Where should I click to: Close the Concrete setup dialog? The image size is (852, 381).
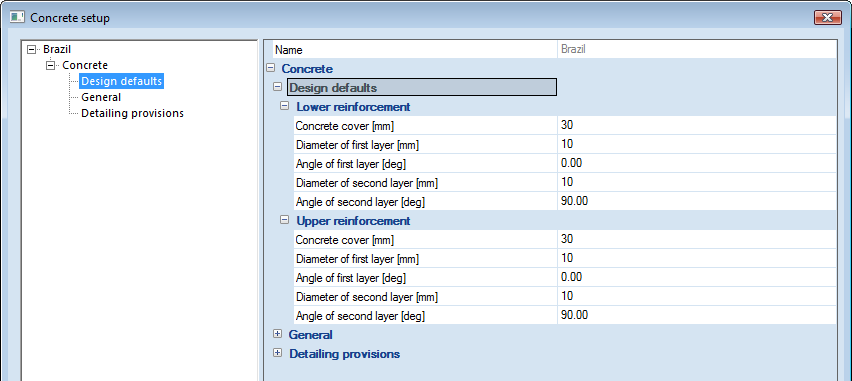tap(828, 18)
